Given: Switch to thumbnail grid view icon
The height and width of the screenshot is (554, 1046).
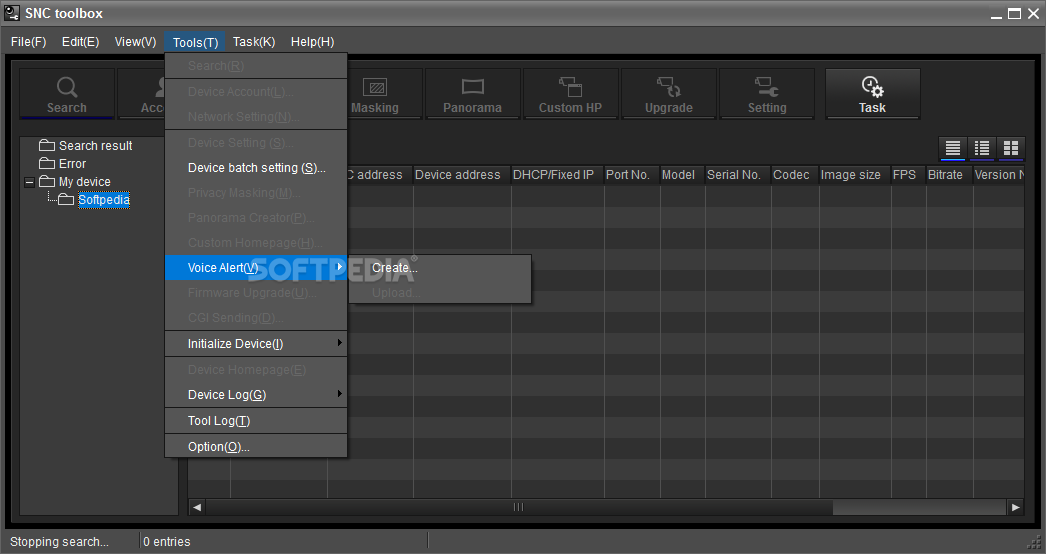Looking at the screenshot, I should 1011,148.
